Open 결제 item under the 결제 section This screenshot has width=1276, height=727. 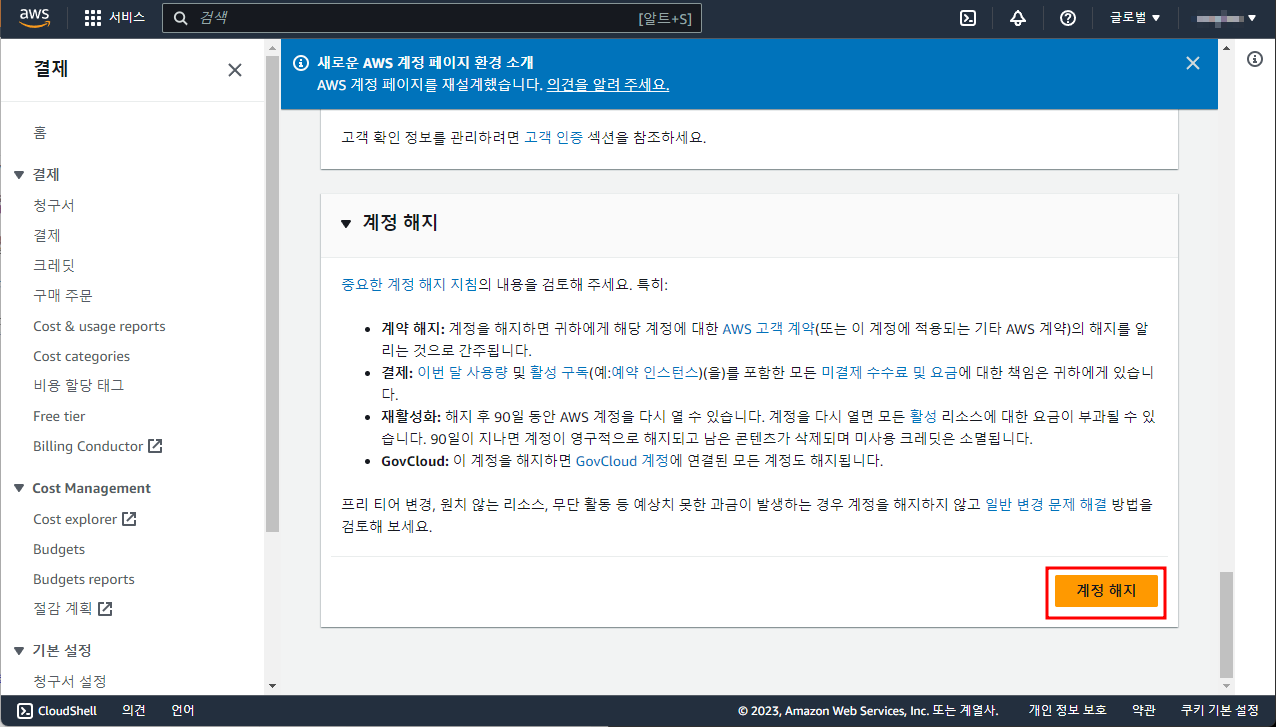[x=47, y=236]
